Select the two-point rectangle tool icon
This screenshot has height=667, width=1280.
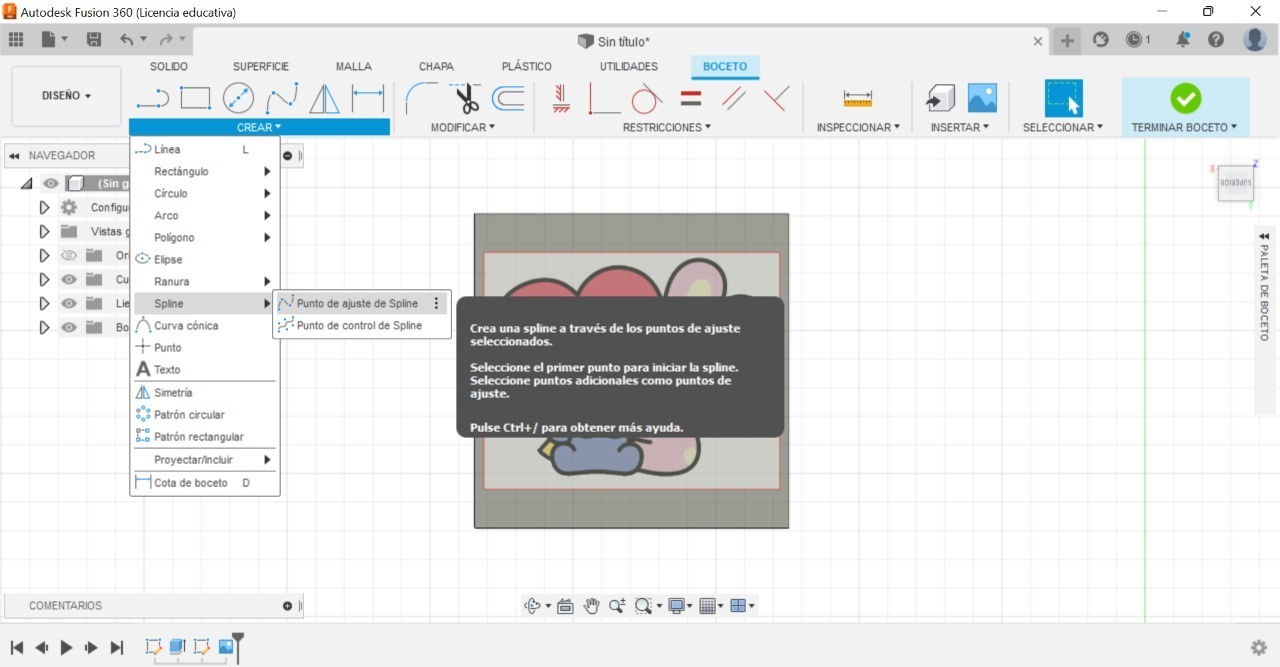click(x=195, y=98)
